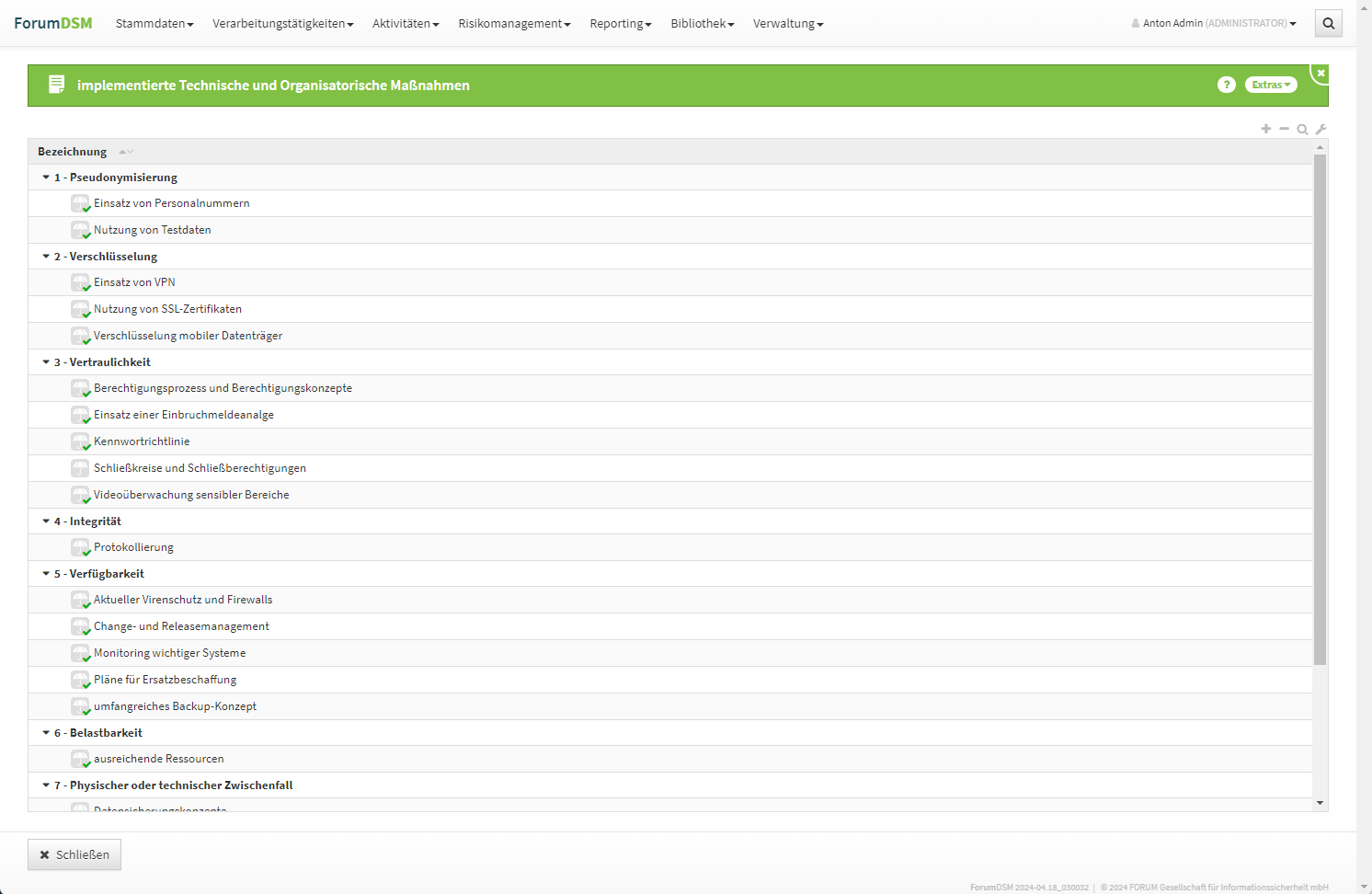Screen dimensions: 1372x894
Task: Open Anton Admin user menu
Action: click(x=1214, y=23)
